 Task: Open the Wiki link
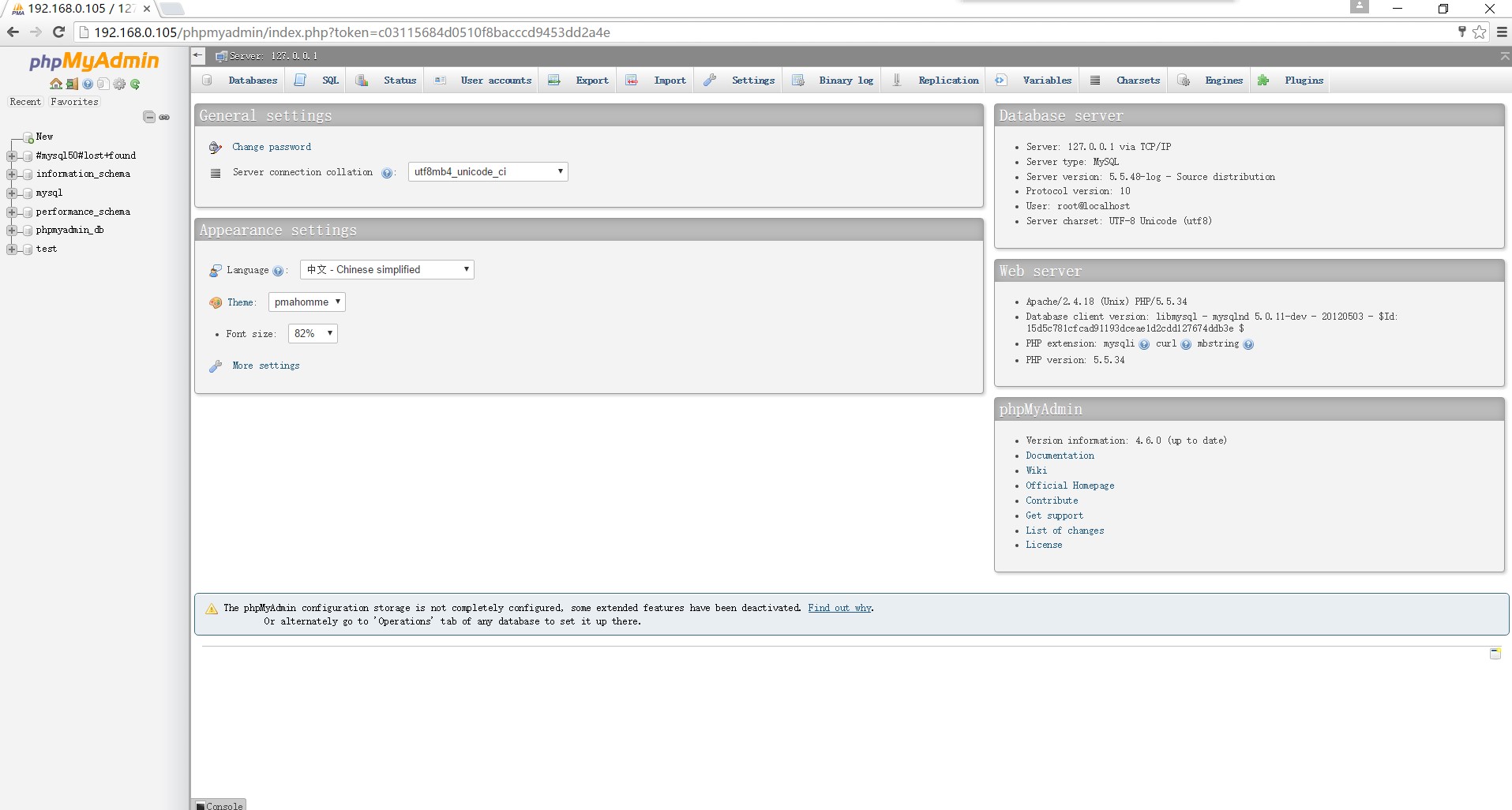coord(1037,471)
